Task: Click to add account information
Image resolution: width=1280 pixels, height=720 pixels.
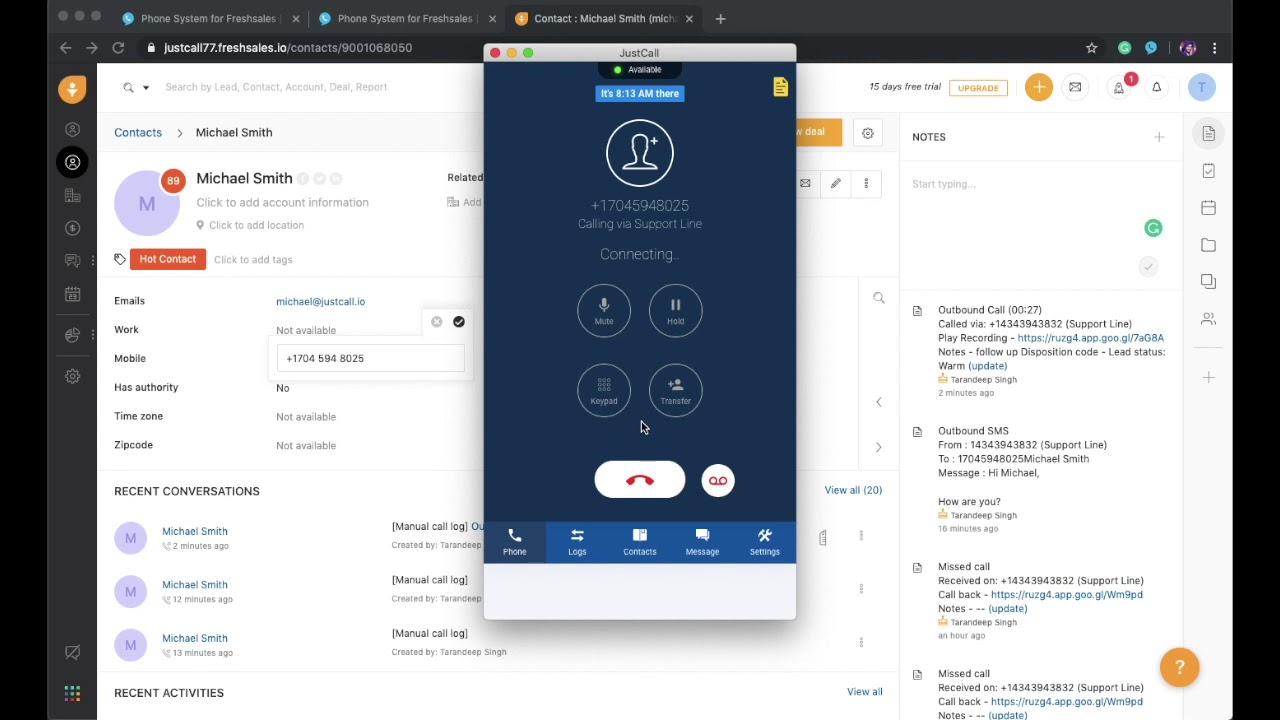Action: pos(282,202)
